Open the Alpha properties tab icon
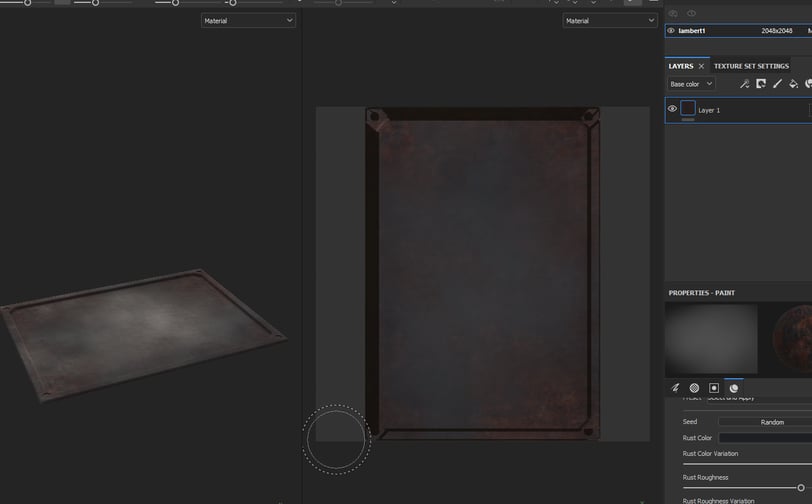 [694, 388]
